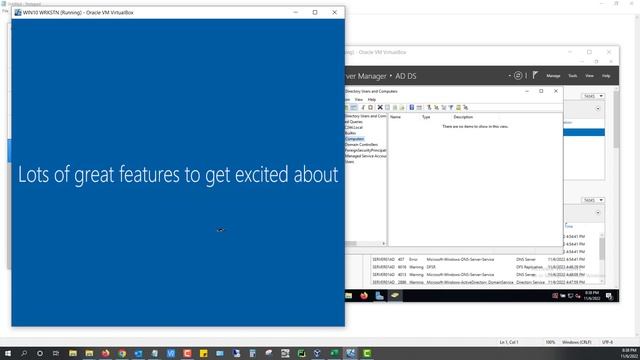Screen dimensions: 640x360
Task: Open the green Camtasia recorder icon on host taskbar
Action: point(367,353)
